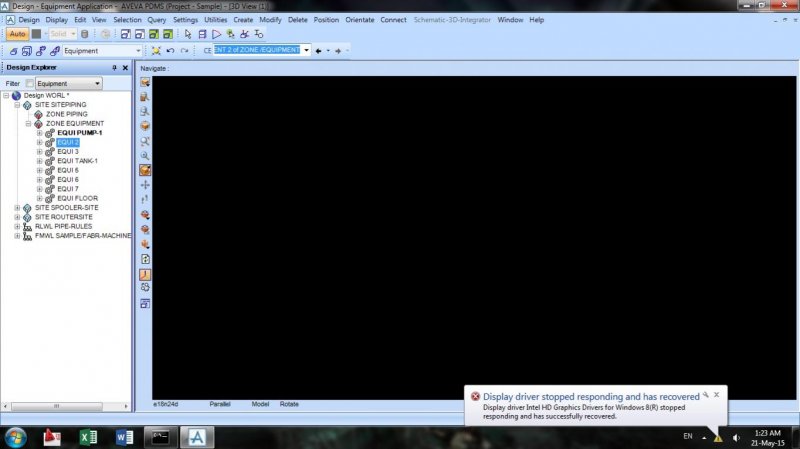
Task: Go back with the black left arrow
Action: (318, 51)
